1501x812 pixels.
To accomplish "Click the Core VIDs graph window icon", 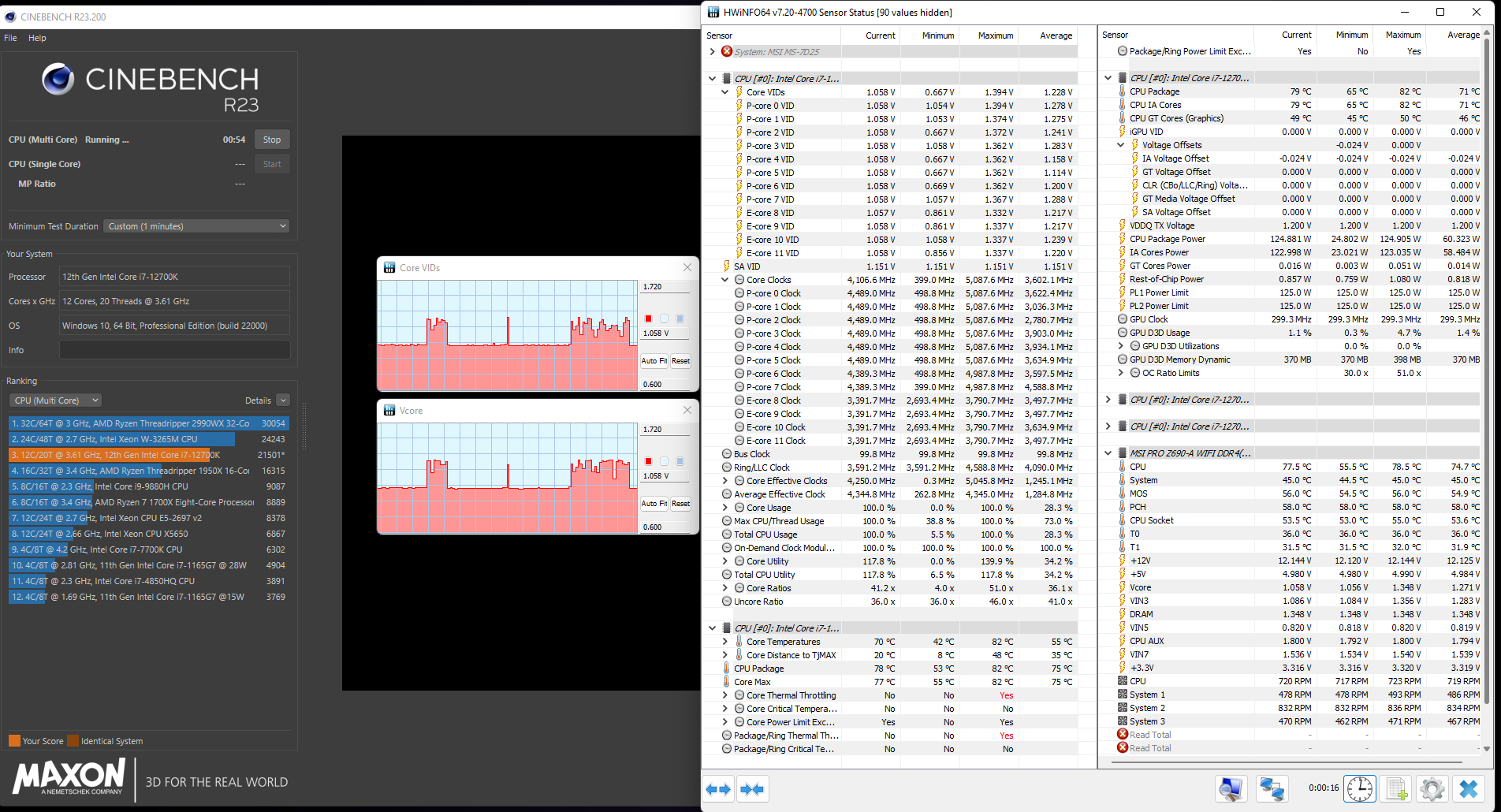I will click(389, 268).
